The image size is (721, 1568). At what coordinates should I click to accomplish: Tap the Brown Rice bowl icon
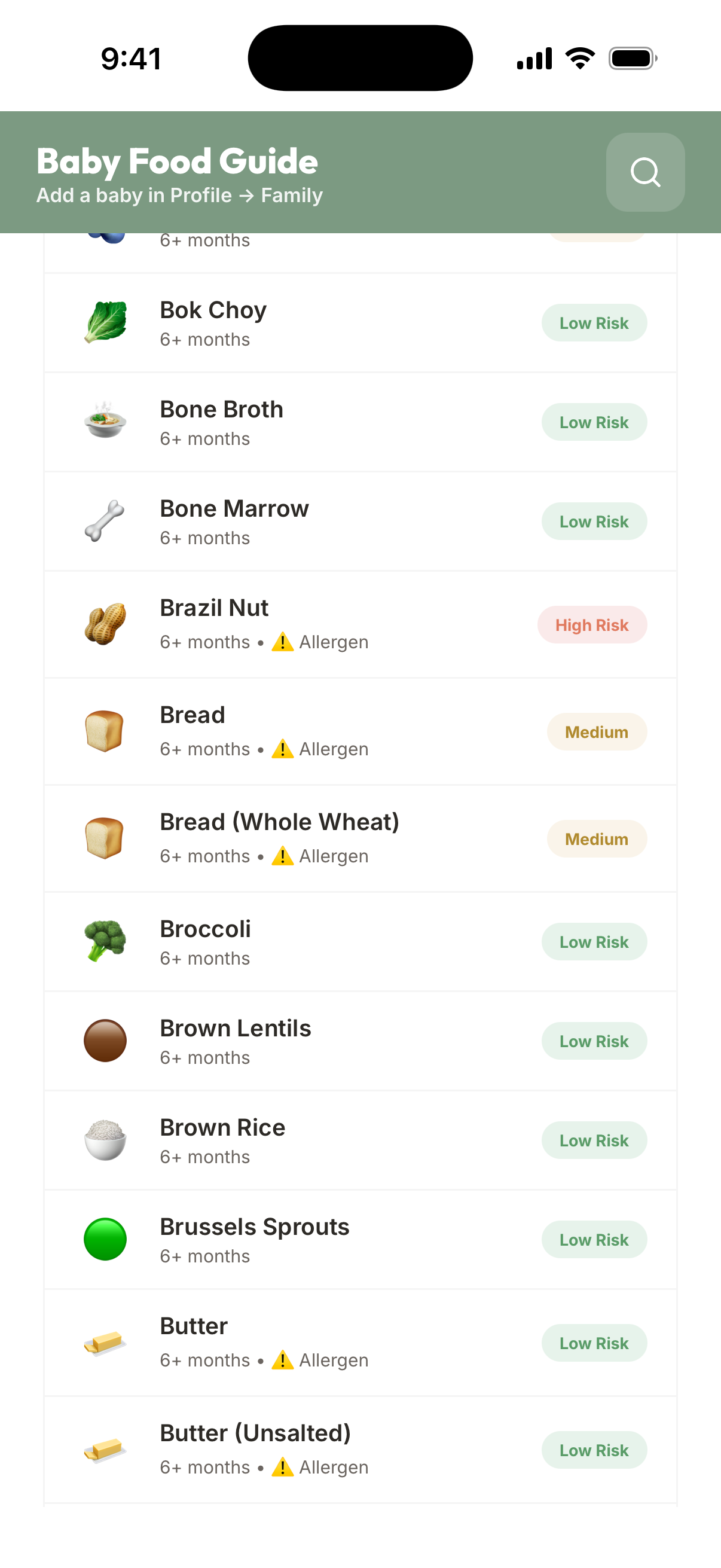(x=105, y=1139)
